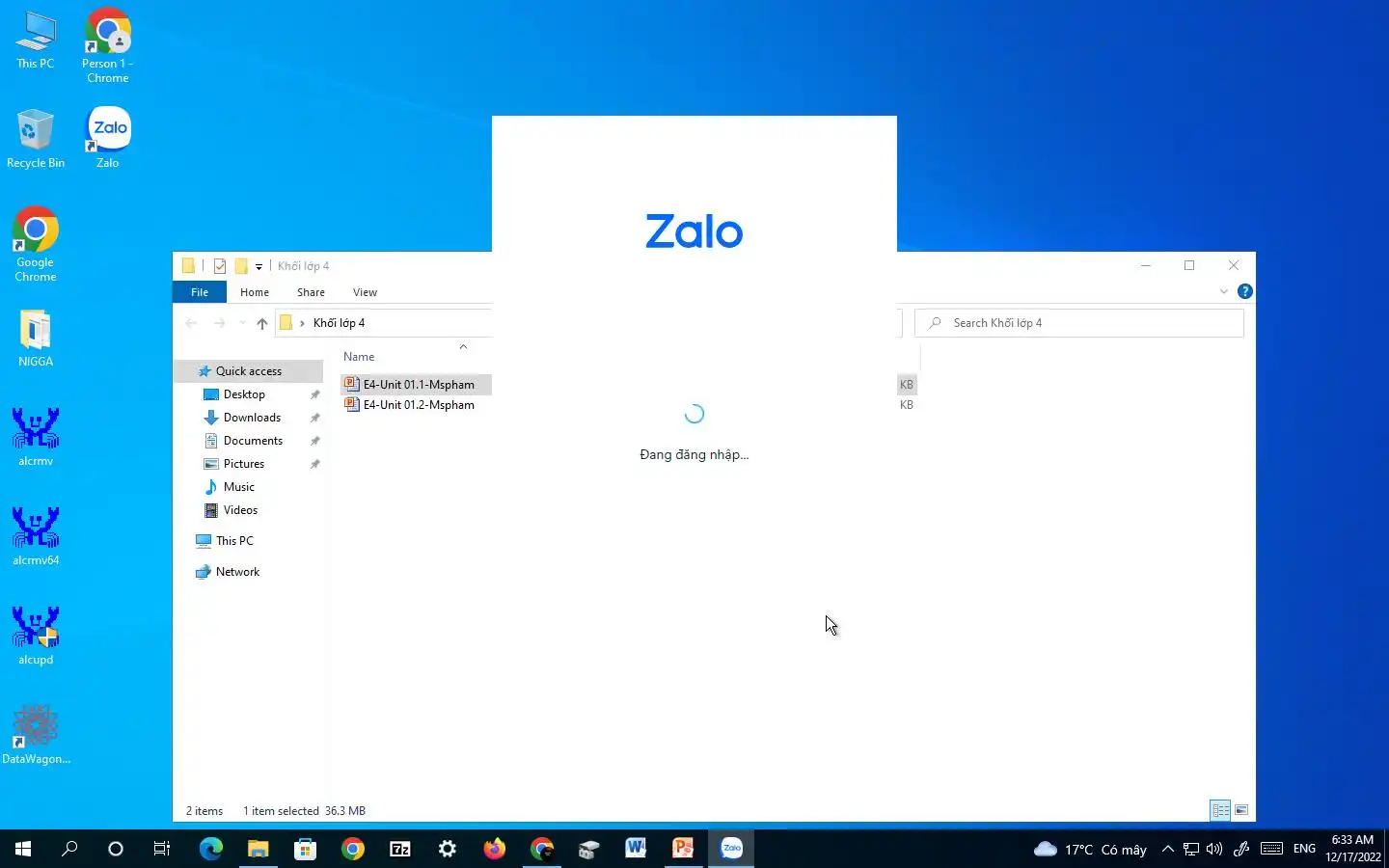Image resolution: width=1389 pixels, height=868 pixels.
Task: Switch to PowerPoint in taskbar
Action: [683, 849]
